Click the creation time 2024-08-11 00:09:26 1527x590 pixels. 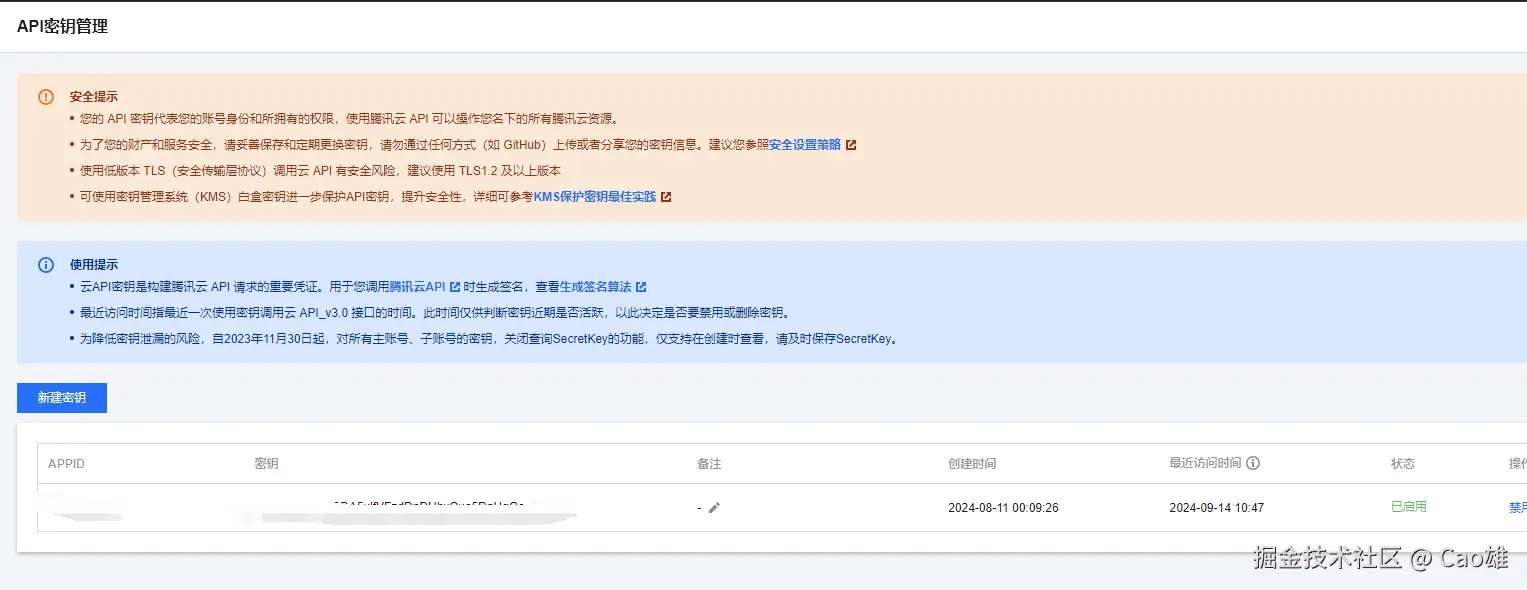coord(1003,508)
